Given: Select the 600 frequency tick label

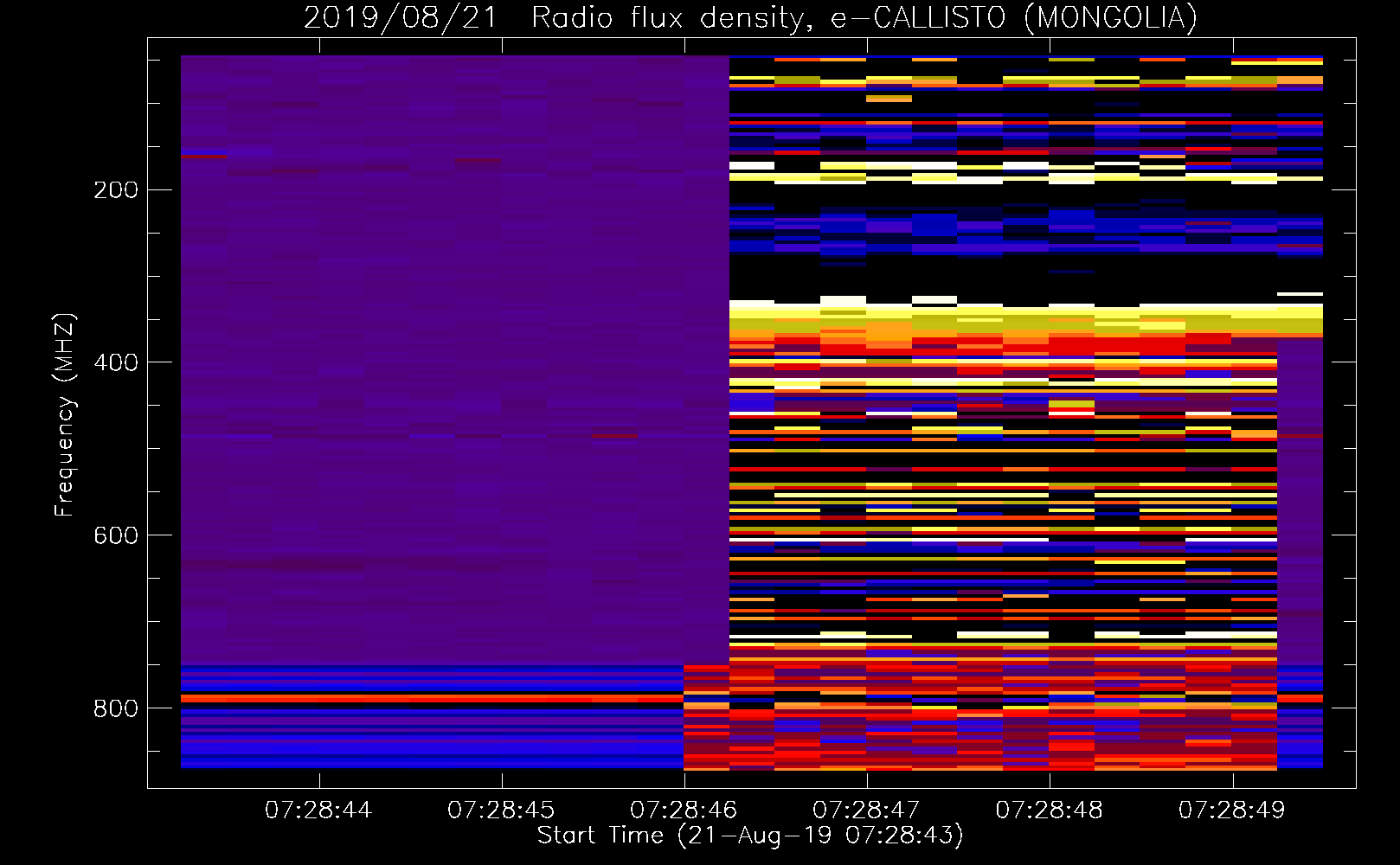Looking at the screenshot, I should click(116, 535).
